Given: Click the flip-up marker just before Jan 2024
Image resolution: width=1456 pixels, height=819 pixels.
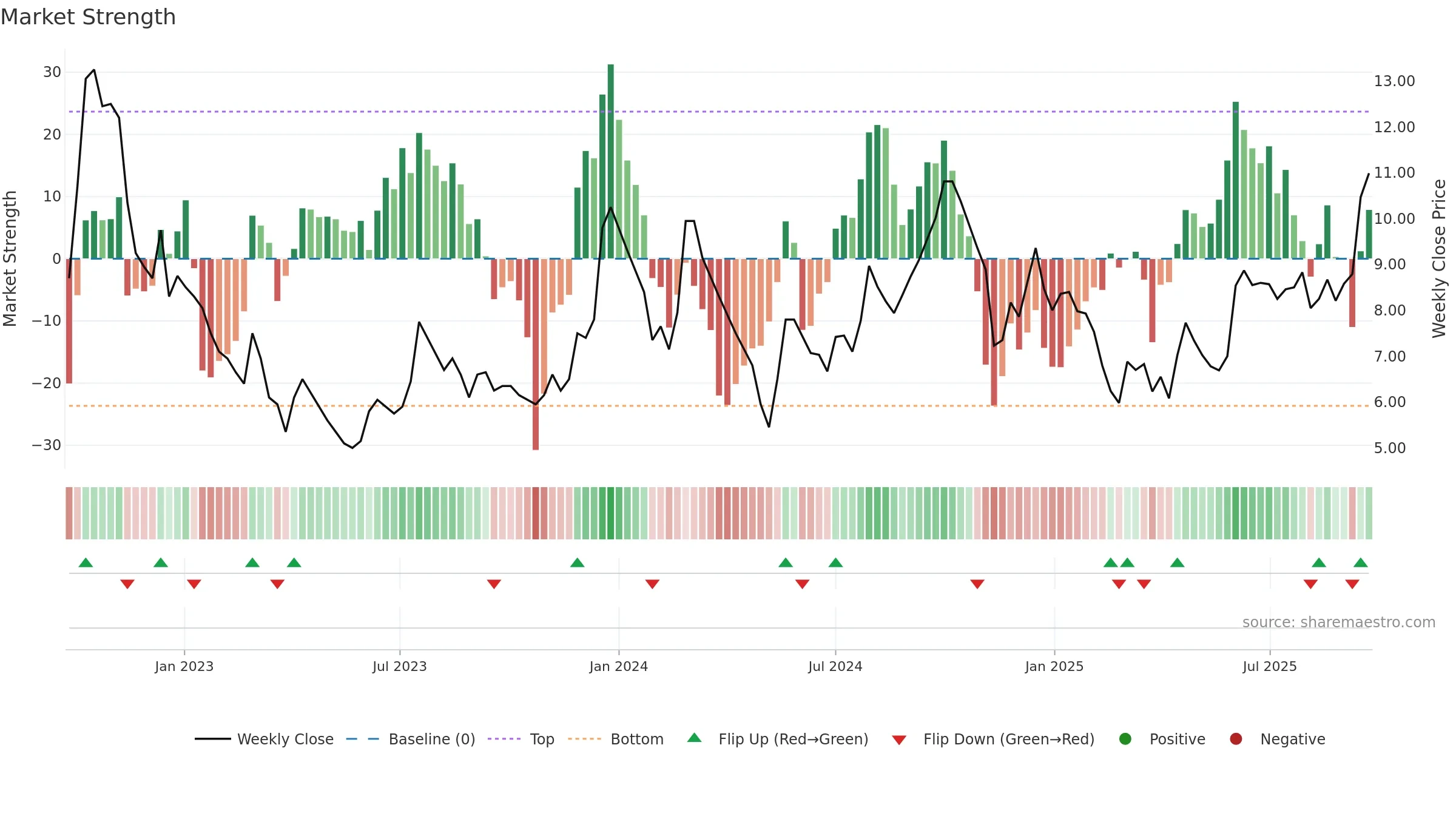Looking at the screenshot, I should [578, 562].
